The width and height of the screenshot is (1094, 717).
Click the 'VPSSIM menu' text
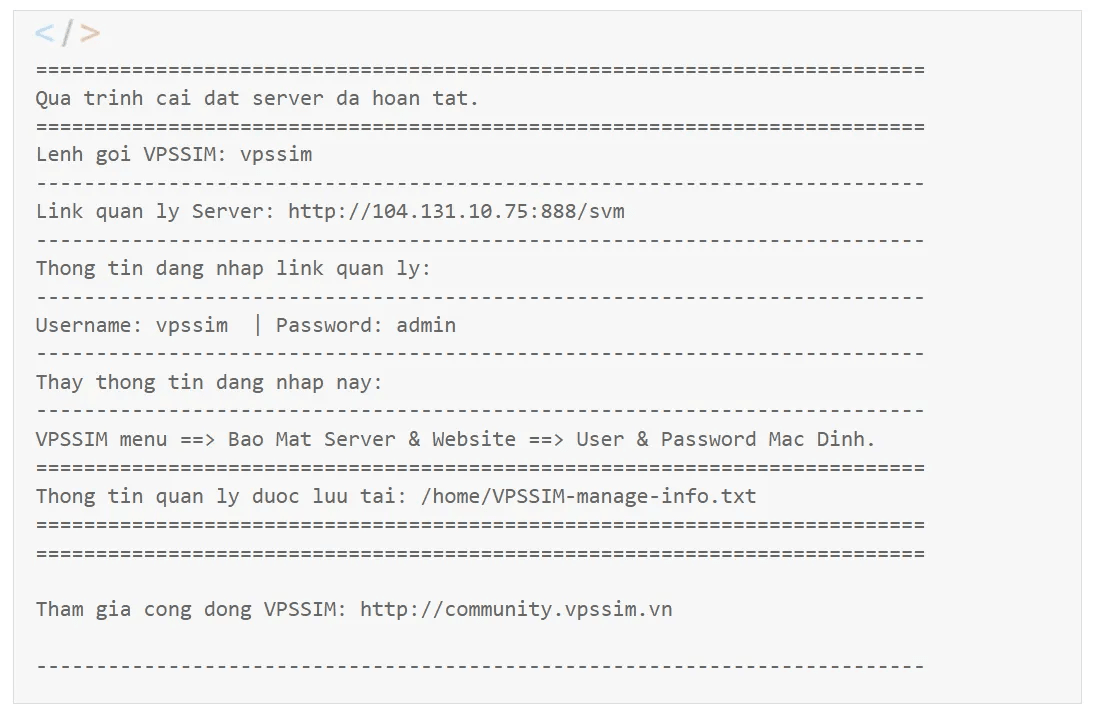(x=101, y=439)
